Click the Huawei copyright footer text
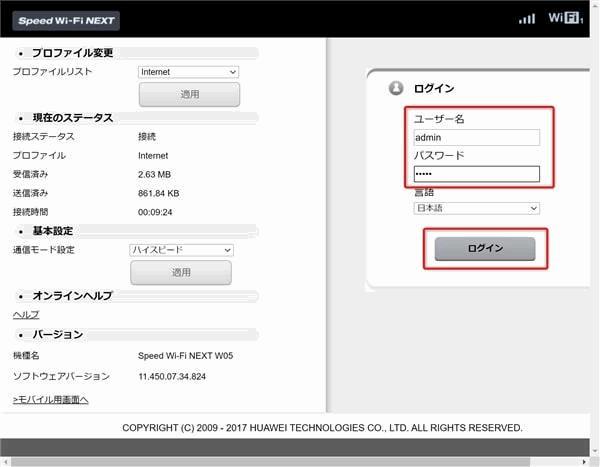 [322, 428]
